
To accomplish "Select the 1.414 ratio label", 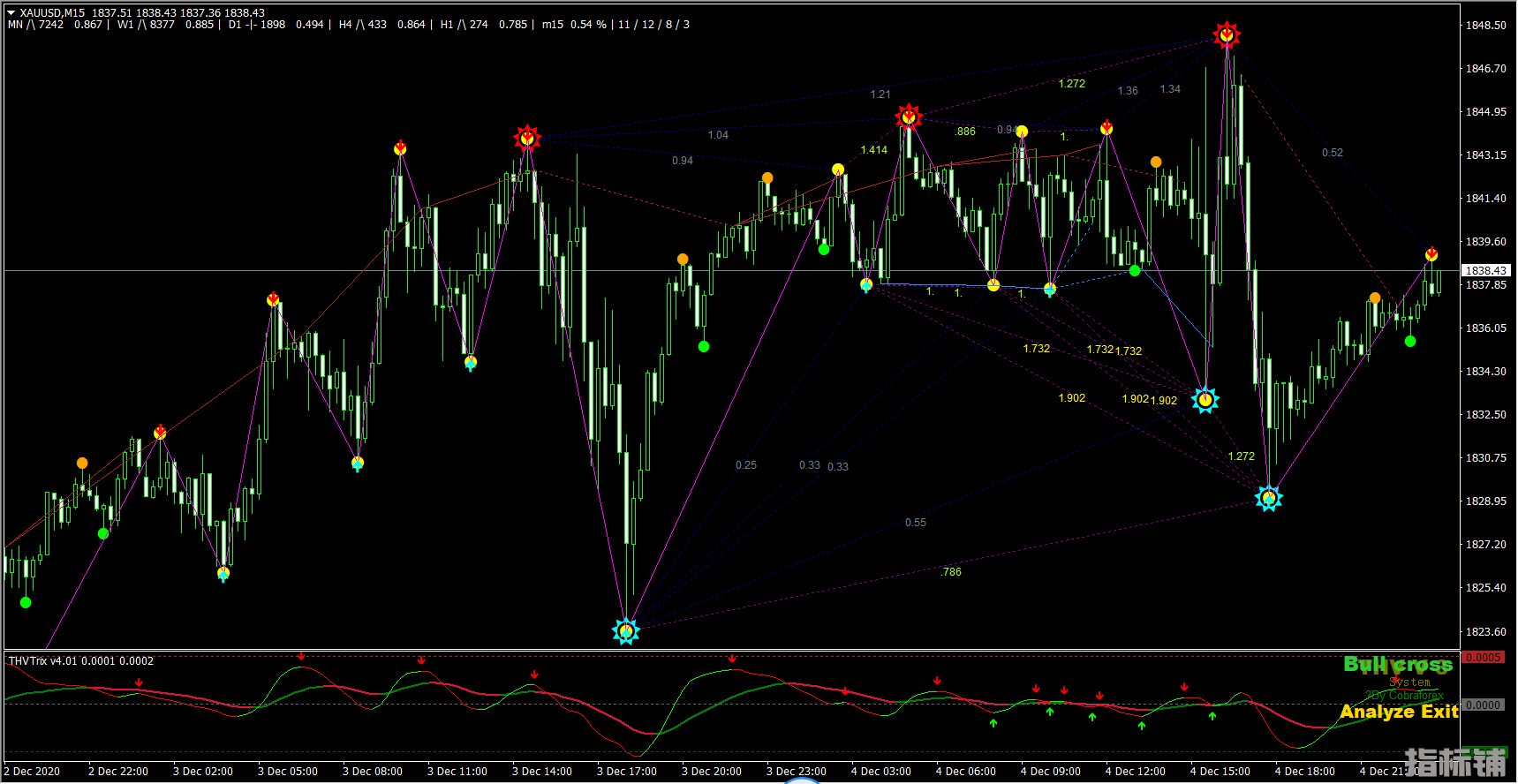I will 873,150.
